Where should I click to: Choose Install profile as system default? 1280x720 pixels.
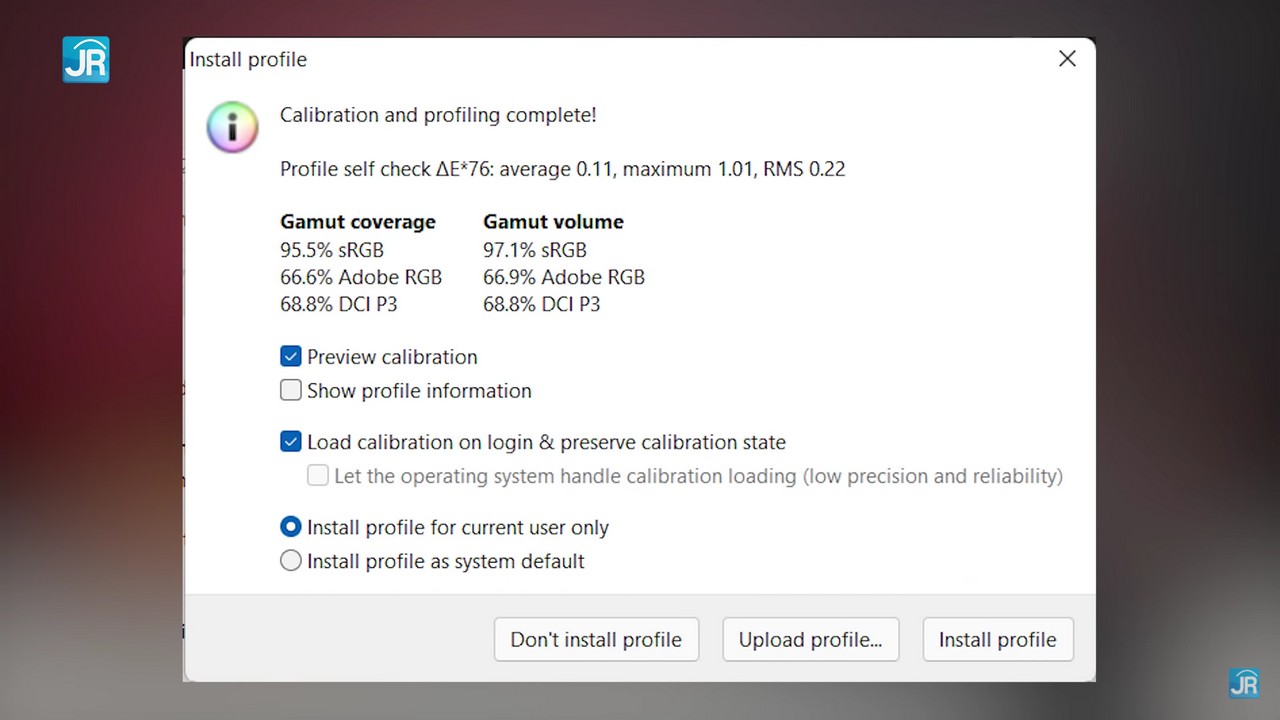291,561
